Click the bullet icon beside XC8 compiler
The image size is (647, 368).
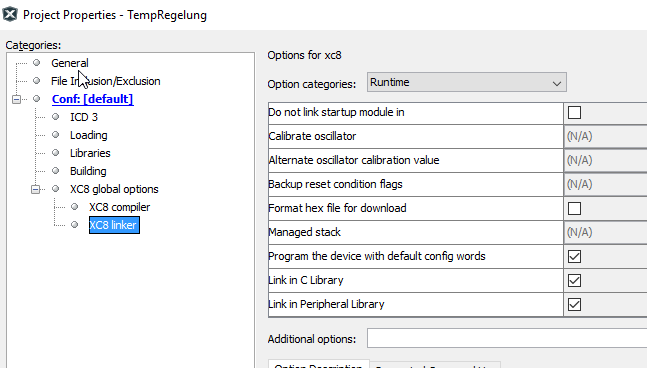point(75,207)
